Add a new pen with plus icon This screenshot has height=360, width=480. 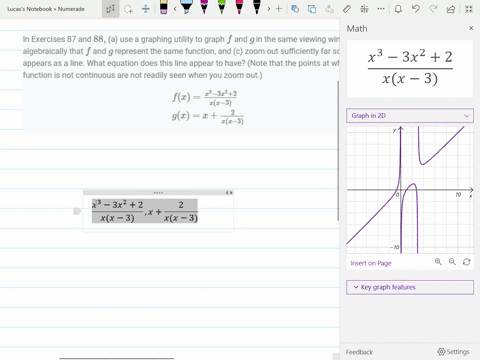coord(279,9)
